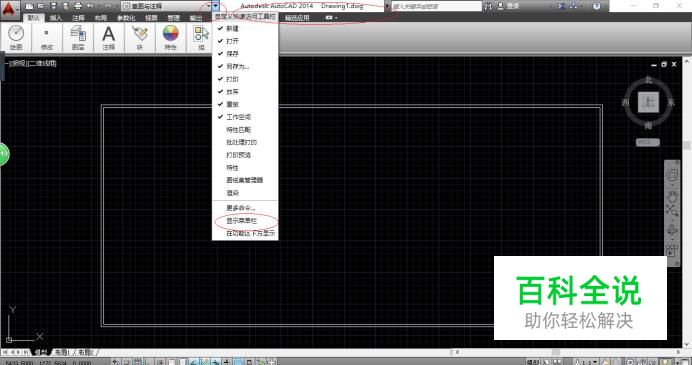
Task: Uncheck 工作空间 in the customize toolbar list
Action: [245, 117]
